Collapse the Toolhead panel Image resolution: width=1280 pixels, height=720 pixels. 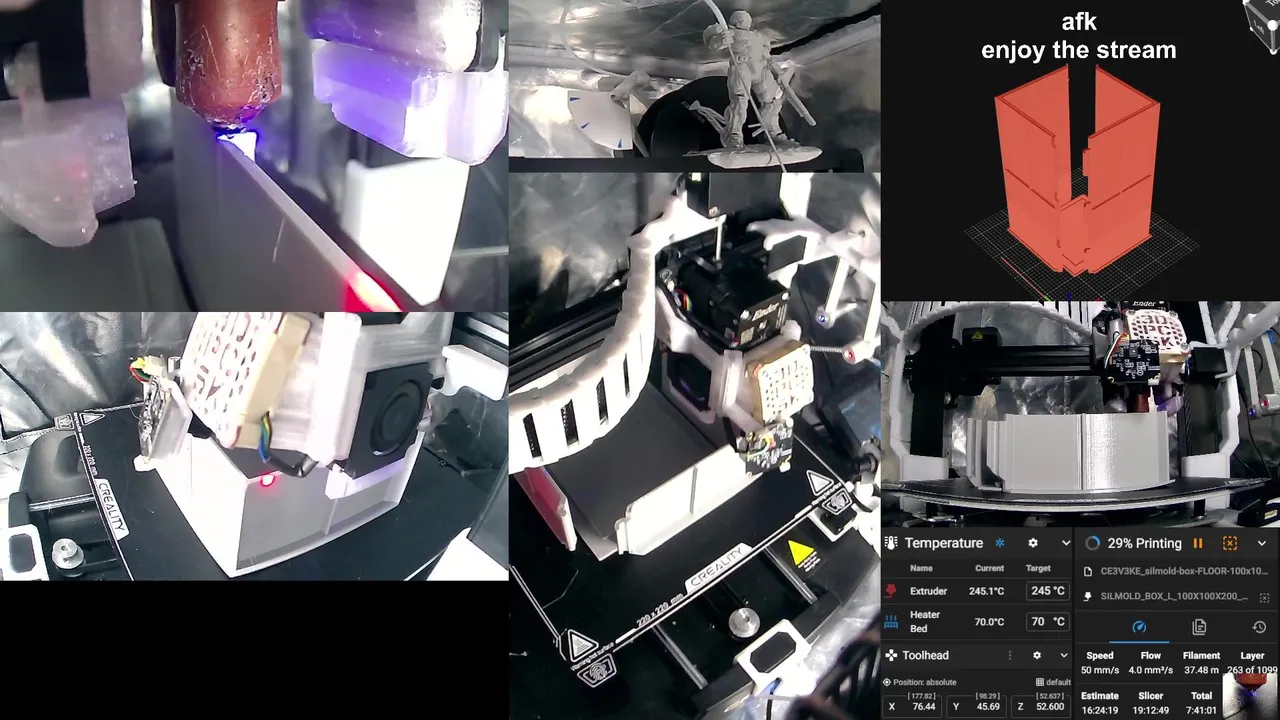[x=1063, y=655]
